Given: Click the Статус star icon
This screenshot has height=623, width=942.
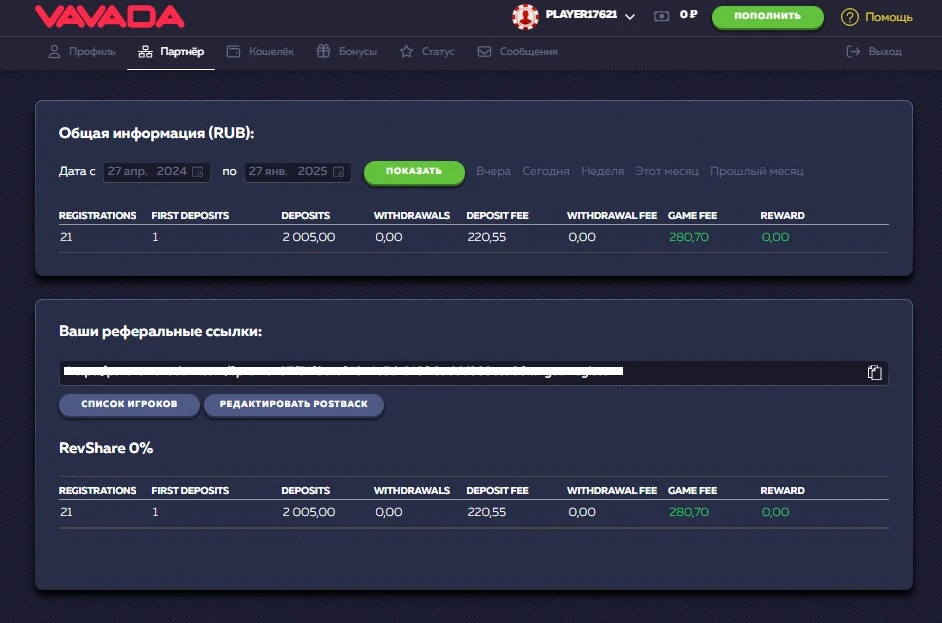Looking at the screenshot, I should 407,52.
